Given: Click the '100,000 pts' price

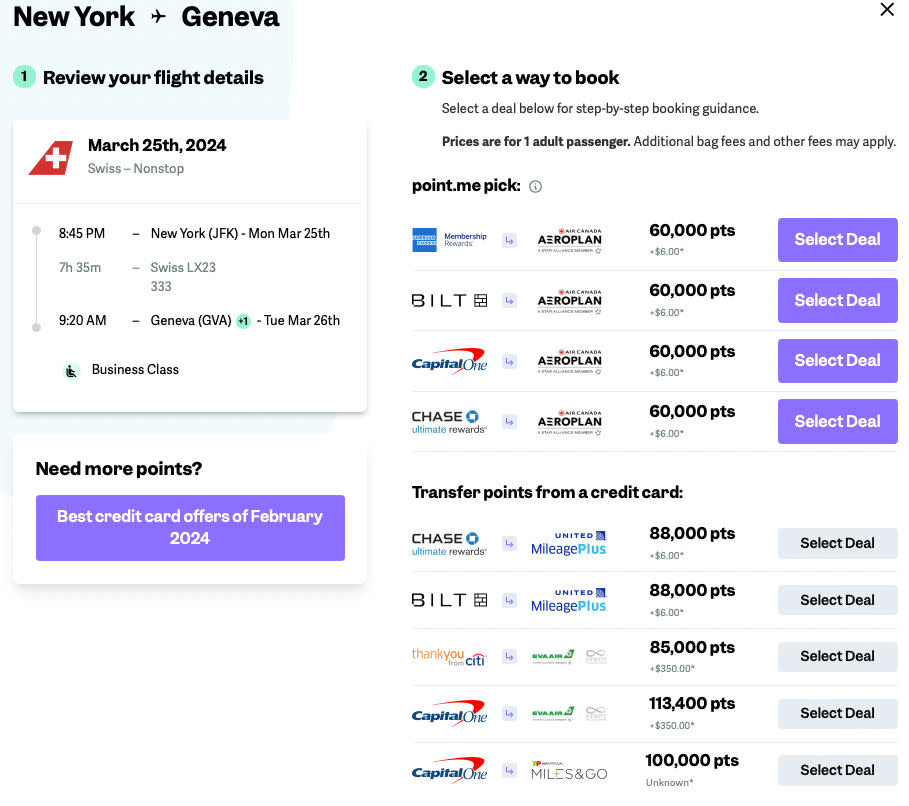Looking at the screenshot, I should point(692,761).
